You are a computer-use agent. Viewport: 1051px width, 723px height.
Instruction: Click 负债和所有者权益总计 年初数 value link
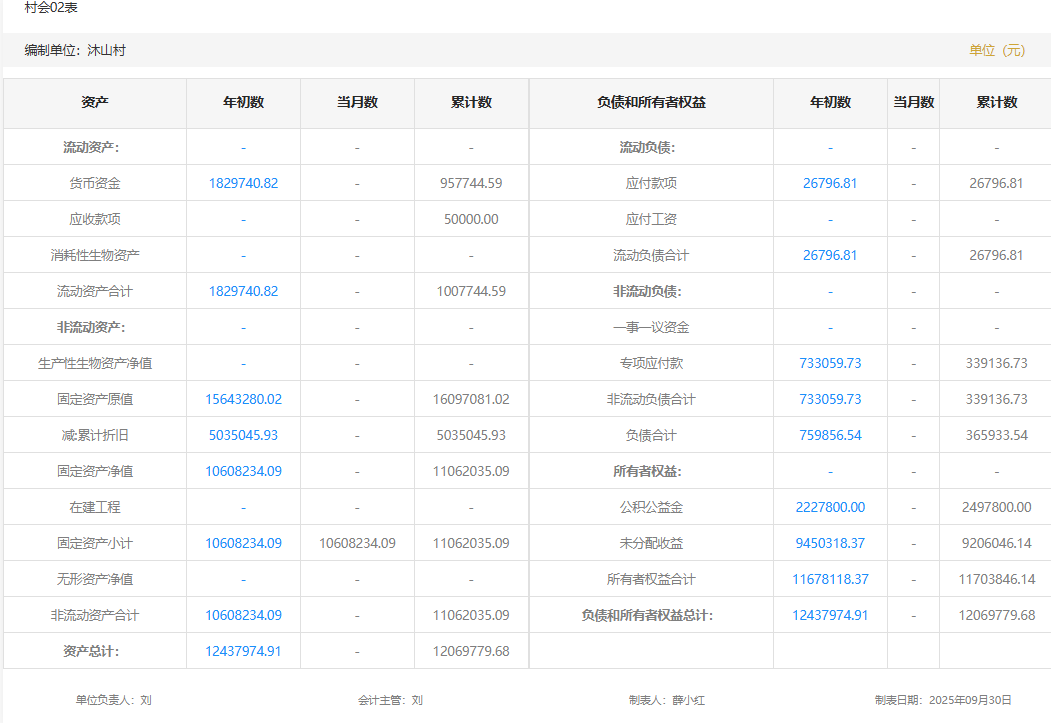[830, 615]
